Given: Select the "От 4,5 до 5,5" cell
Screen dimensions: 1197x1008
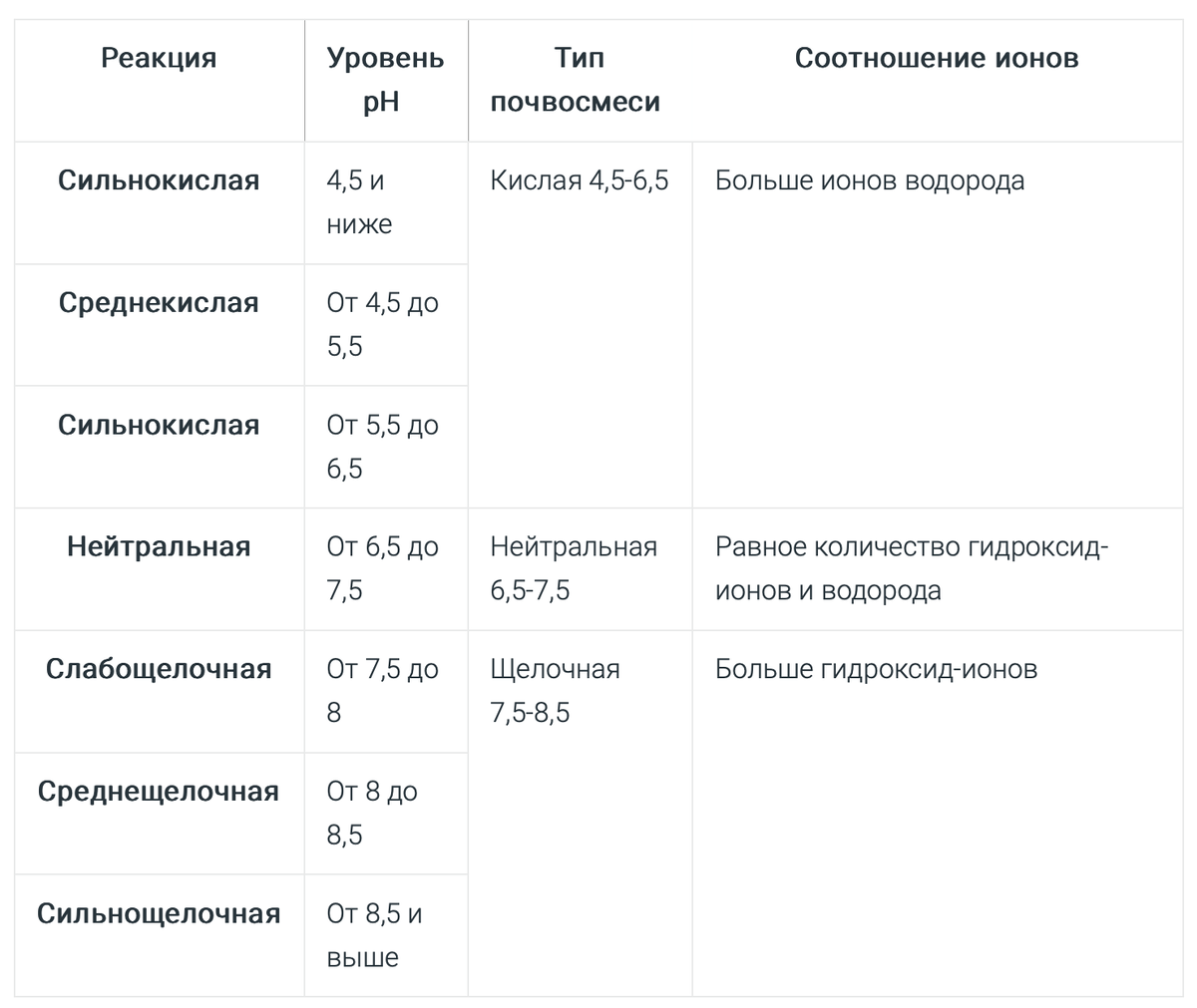Looking at the screenshot, I should [382, 324].
